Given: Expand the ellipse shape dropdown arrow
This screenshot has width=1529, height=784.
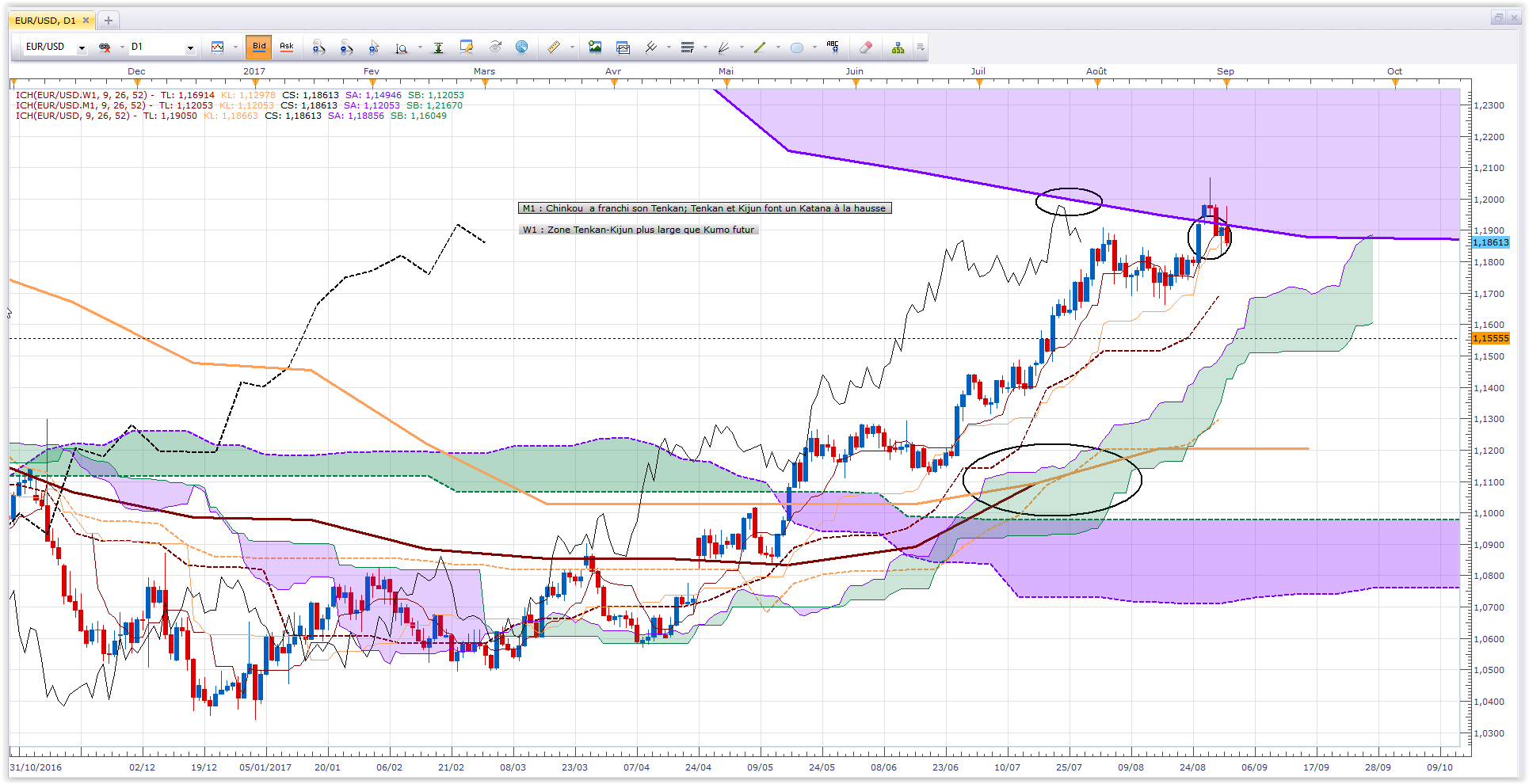Looking at the screenshot, I should pyautogui.click(x=814, y=48).
